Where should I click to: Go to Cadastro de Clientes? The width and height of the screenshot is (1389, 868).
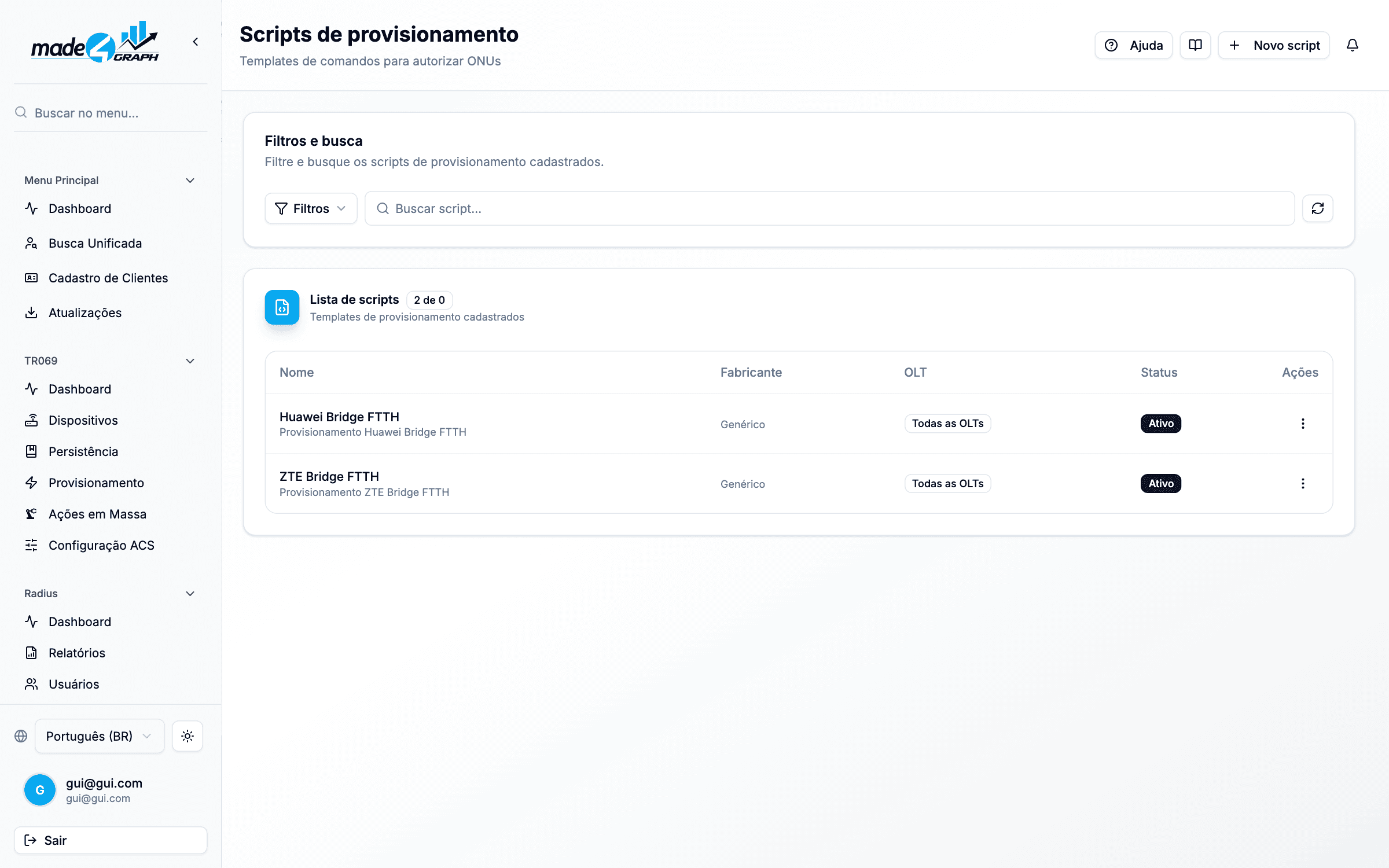point(110,278)
